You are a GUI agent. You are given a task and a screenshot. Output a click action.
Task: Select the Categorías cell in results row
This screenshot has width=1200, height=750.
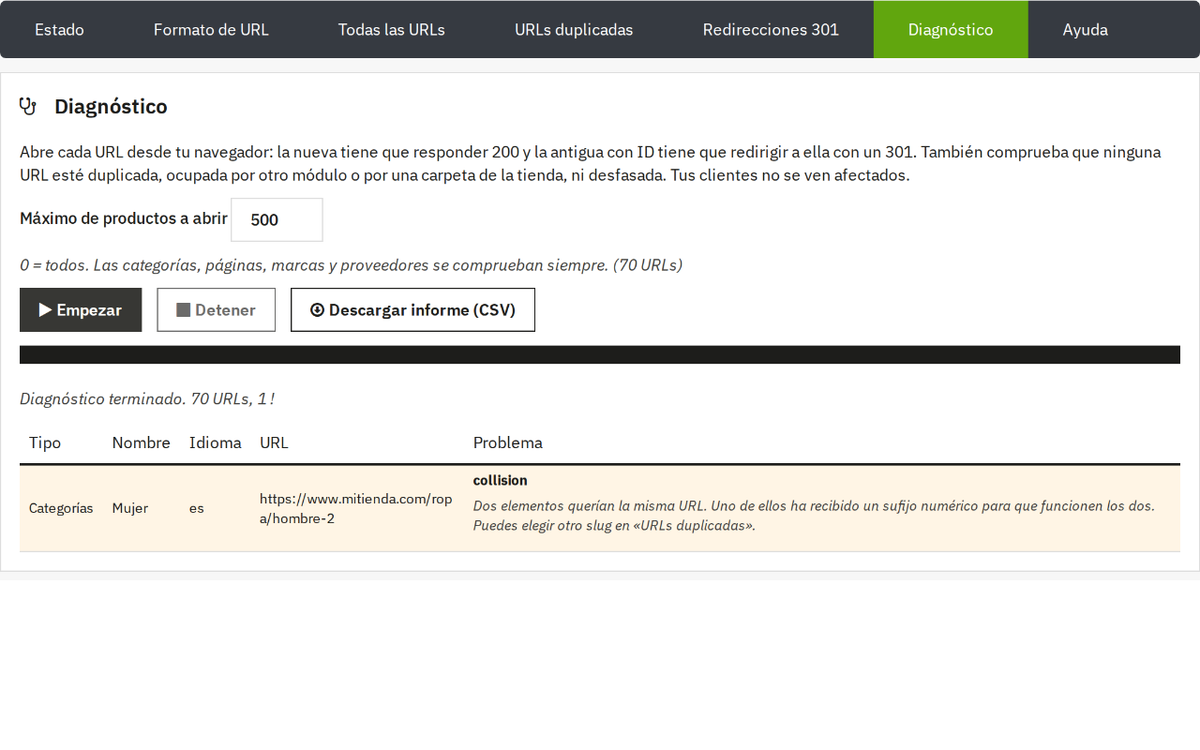[x=61, y=508]
